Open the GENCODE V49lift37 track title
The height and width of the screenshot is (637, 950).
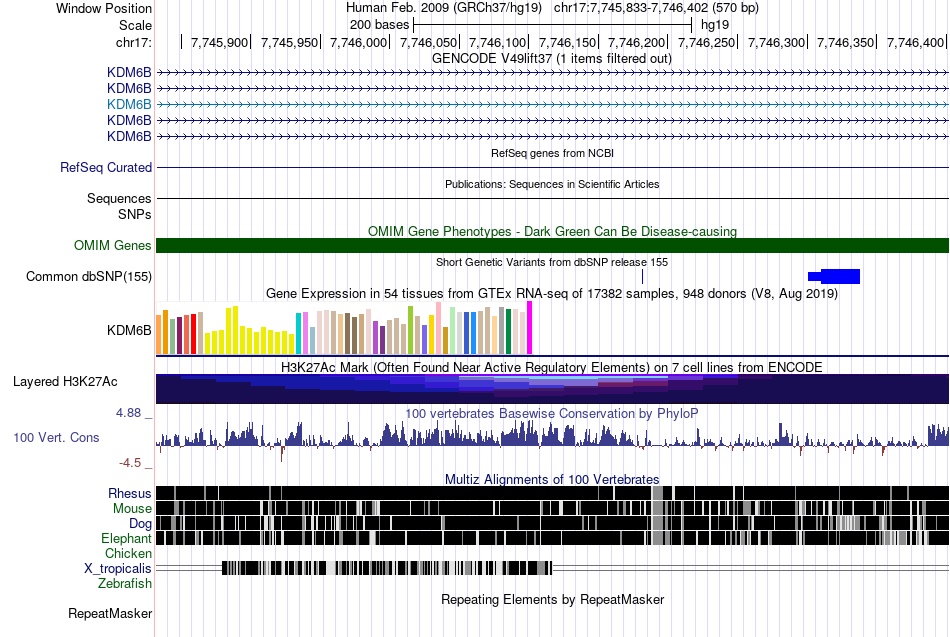coord(552,59)
